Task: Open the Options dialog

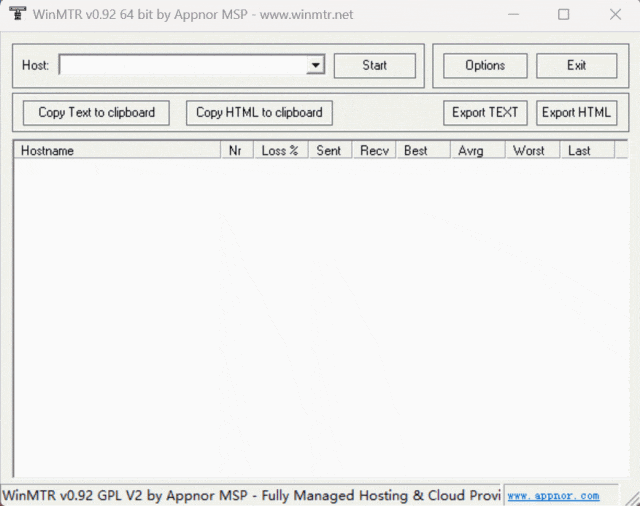Action: [x=485, y=65]
